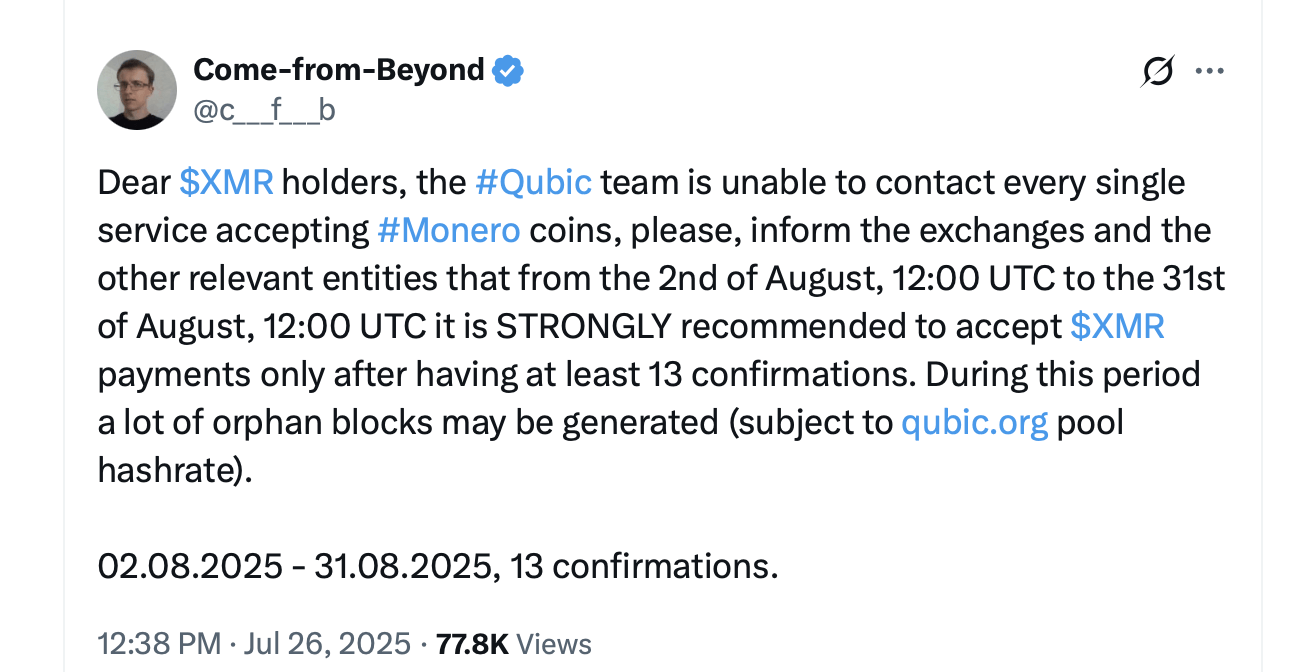Open the #Qubic hashtag
Viewport: 1304px width, 672px height.
pos(534,182)
